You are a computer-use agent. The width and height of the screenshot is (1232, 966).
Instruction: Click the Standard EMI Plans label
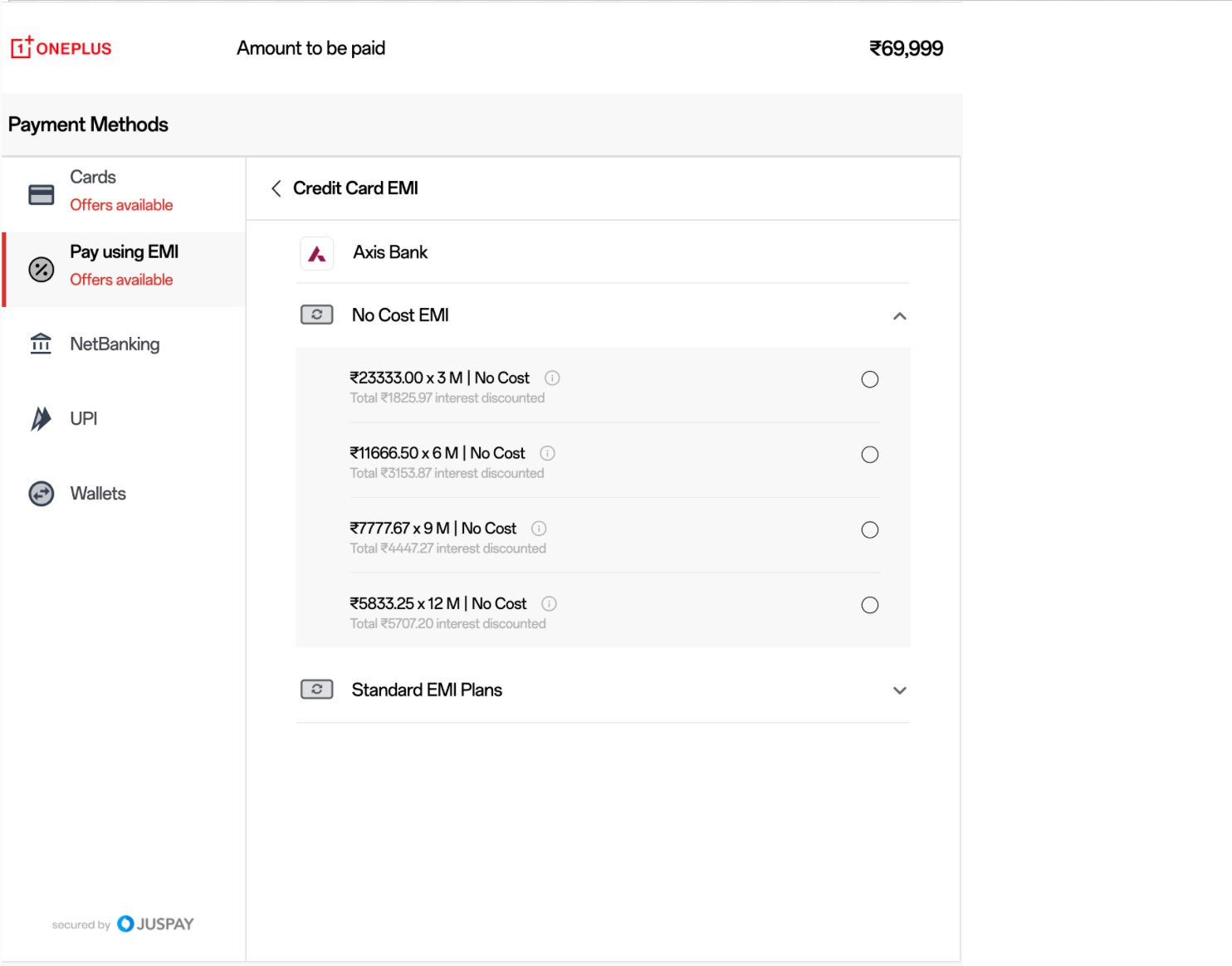click(x=427, y=690)
